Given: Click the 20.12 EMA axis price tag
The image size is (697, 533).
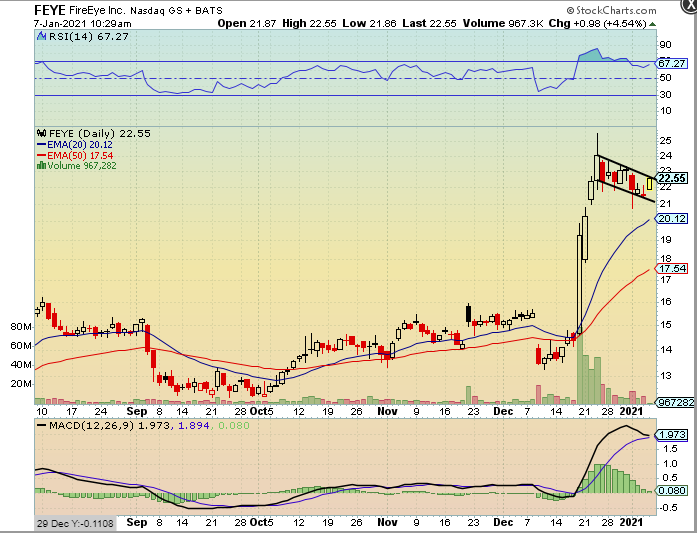Looking at the screenshot, I should click(672, 219).
